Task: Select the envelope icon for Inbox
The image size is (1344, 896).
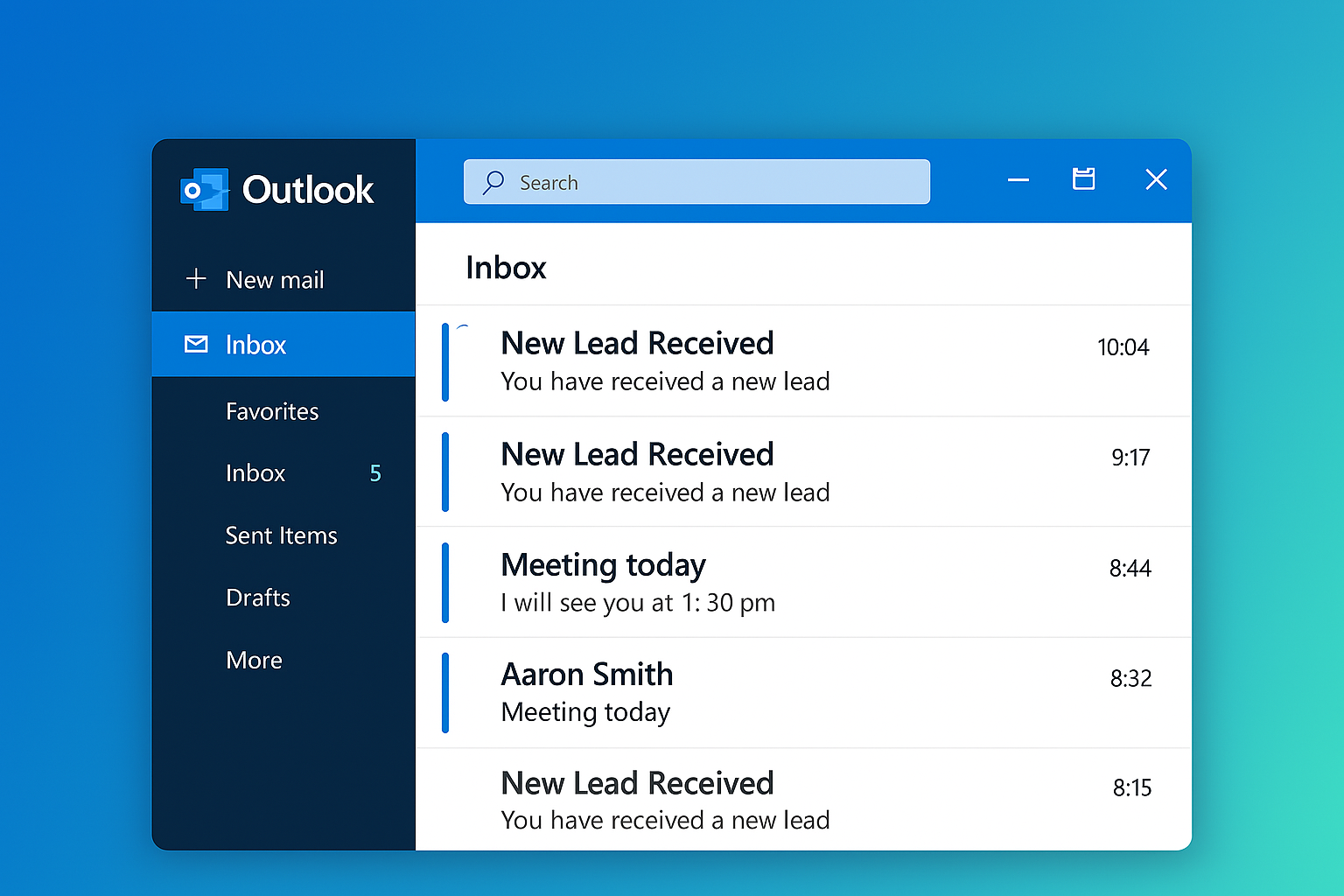Action: tap(196, 345)
